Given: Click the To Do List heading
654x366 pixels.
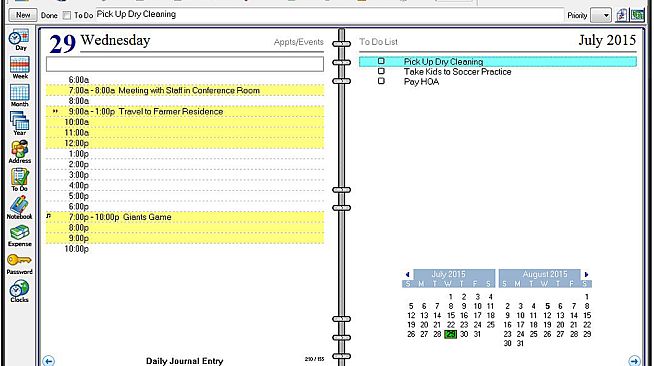Looking at the screenshot, I should (x=379, y=42).
